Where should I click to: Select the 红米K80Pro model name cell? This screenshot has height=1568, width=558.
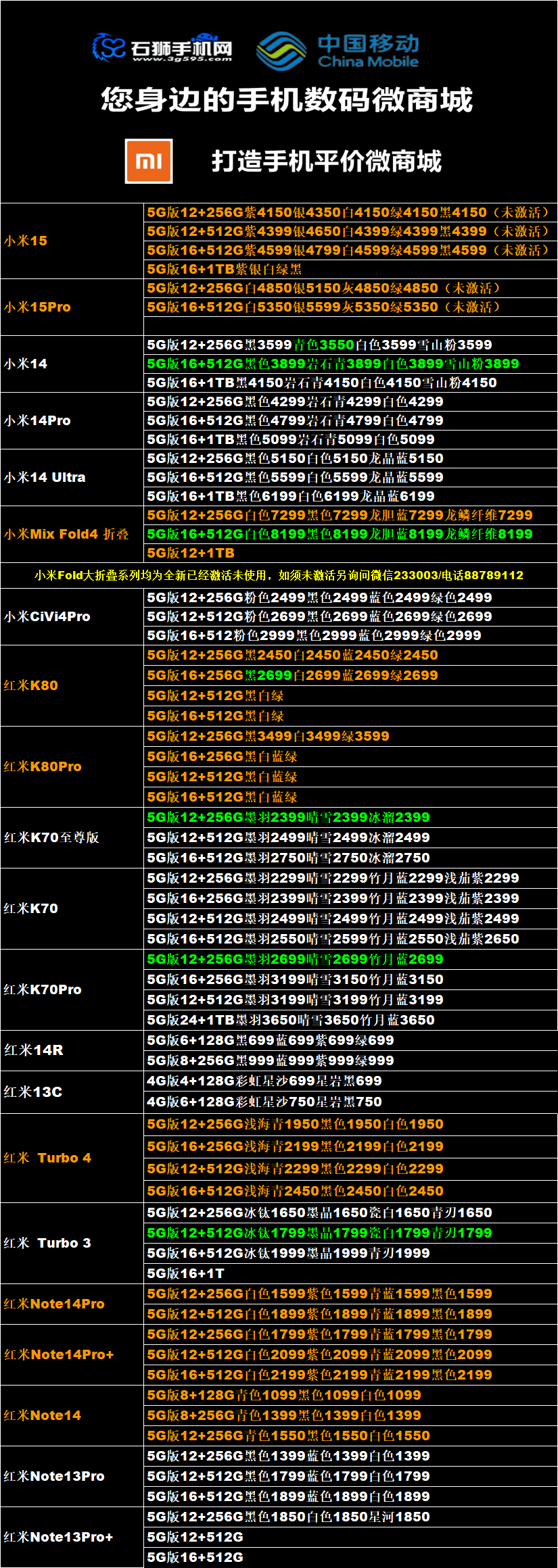coord(72,766)
